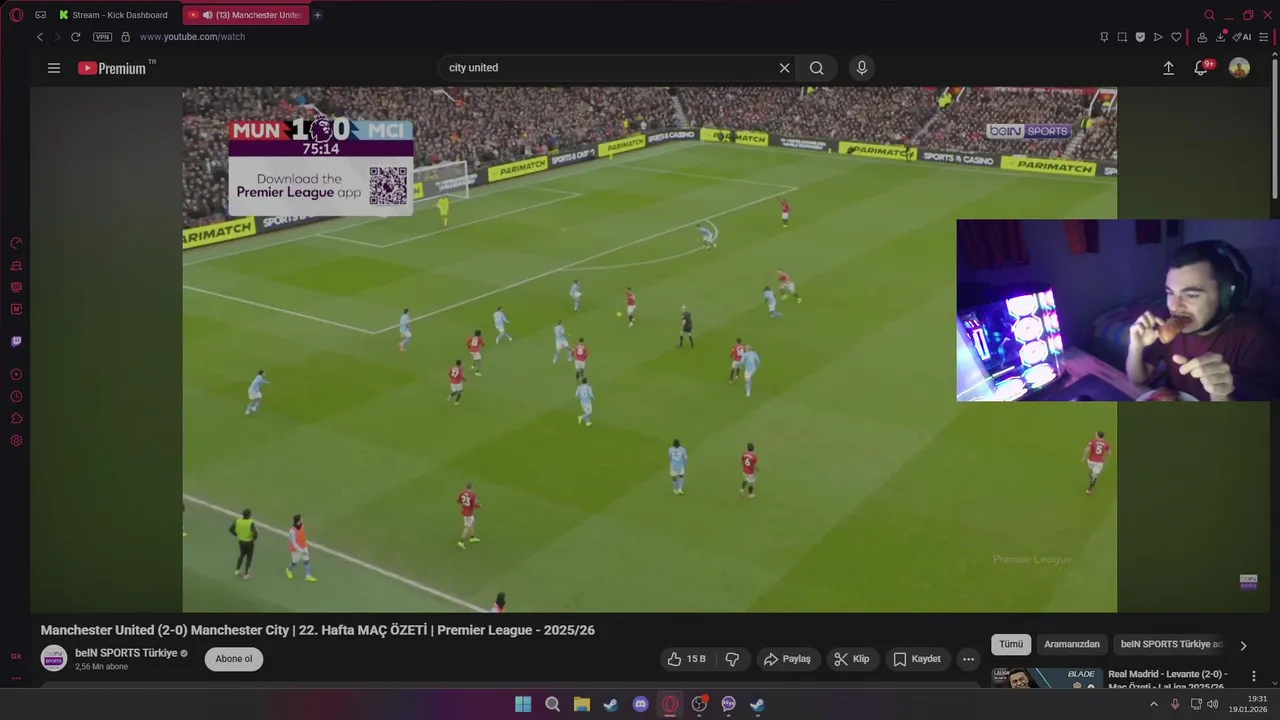Show more filter chips with right chevron
This screenshot has width=1280, height=720.
[1243, 645]
